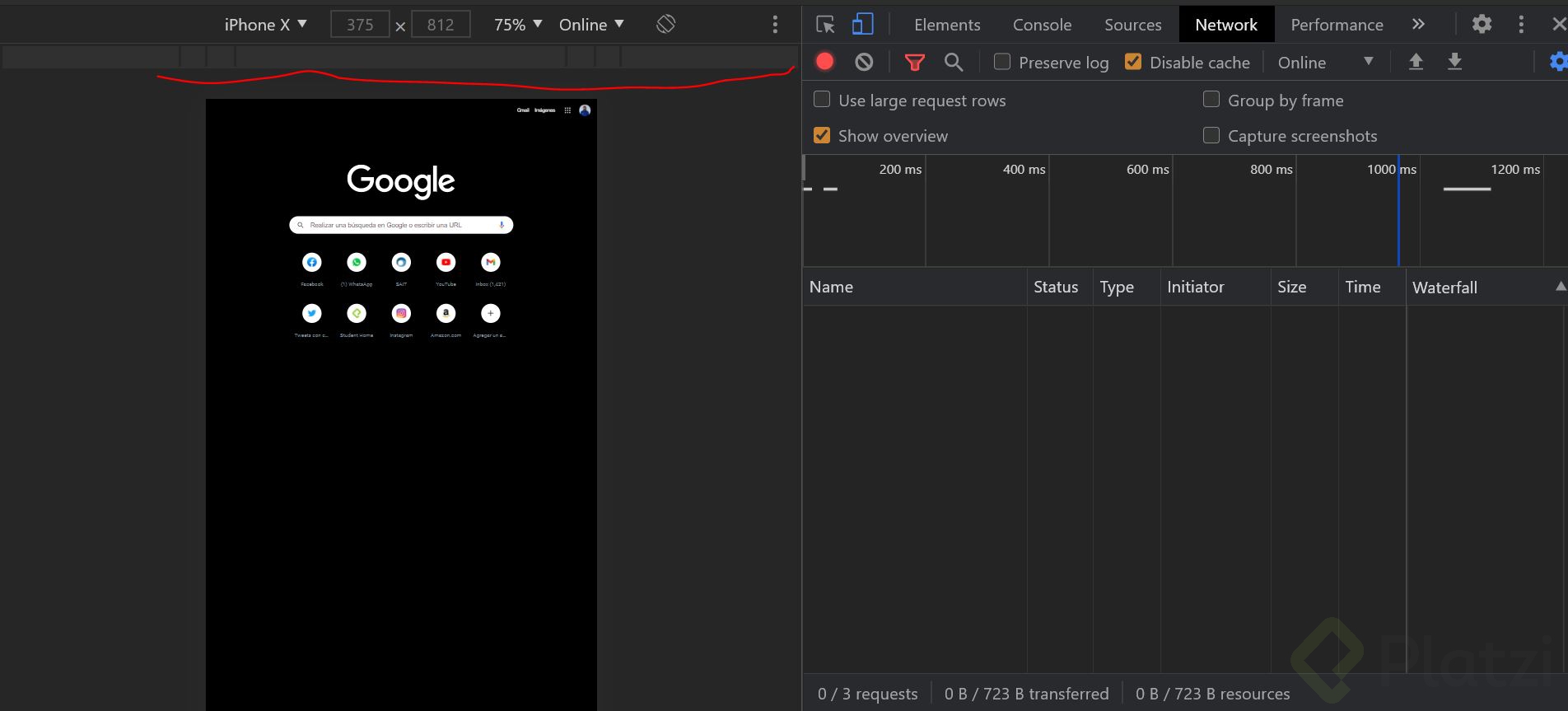1568x711 pixels.
Task: Open Google account avatar
Action: [x=585, y=110]
